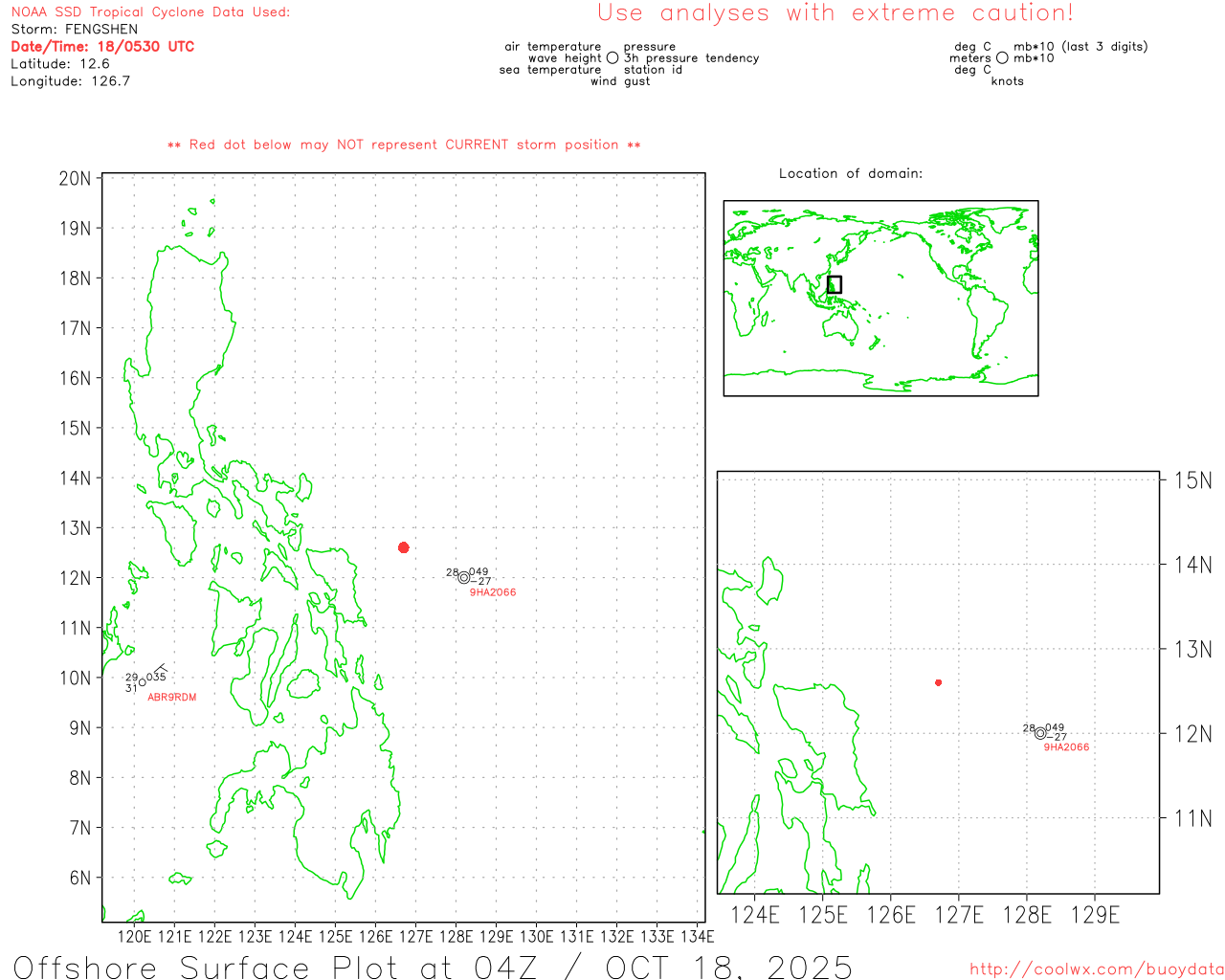Select station circle 9HA2066 on the zoomed inset map
The height and width of the screenshot is (980, 1225).
1040,733
